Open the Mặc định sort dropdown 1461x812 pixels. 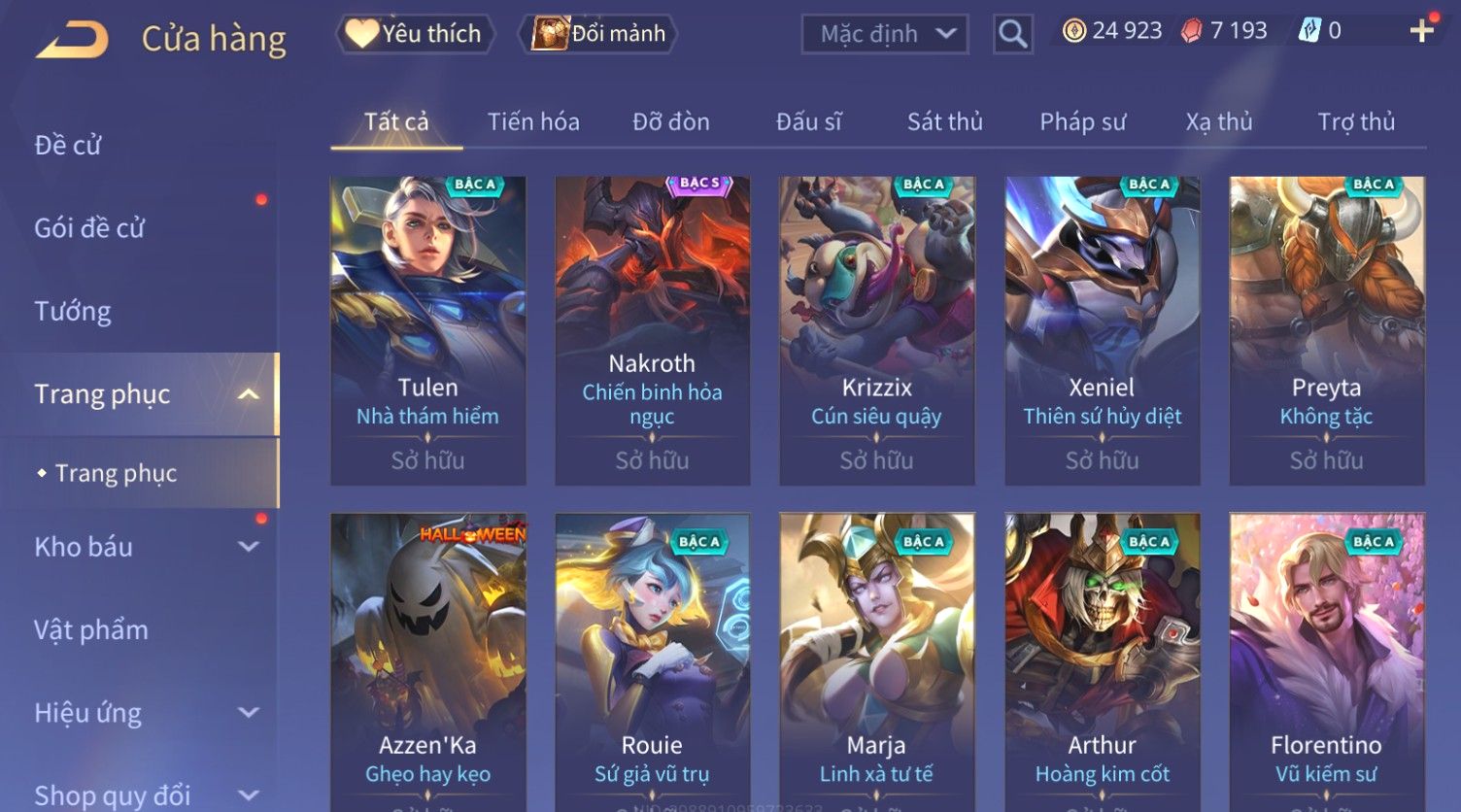[885, 34]
